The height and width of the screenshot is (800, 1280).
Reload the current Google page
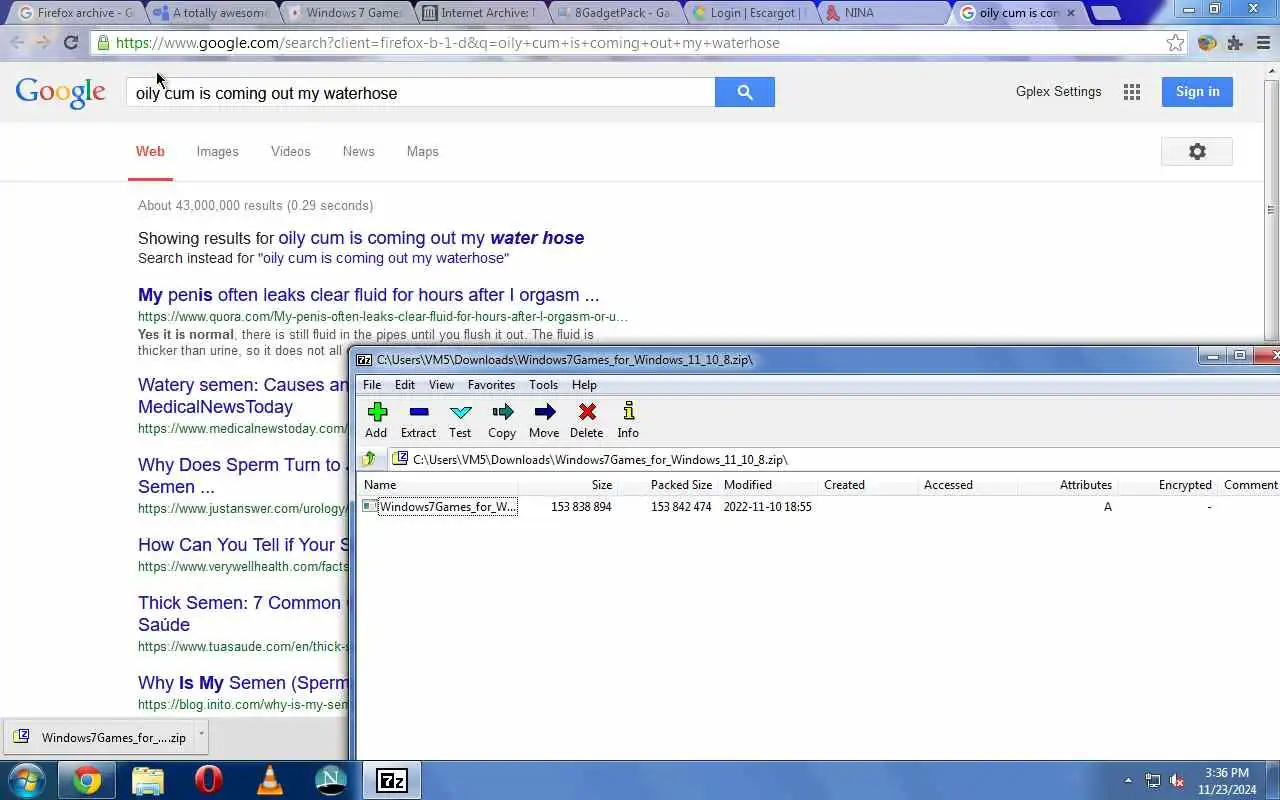(x=70, y=42)
